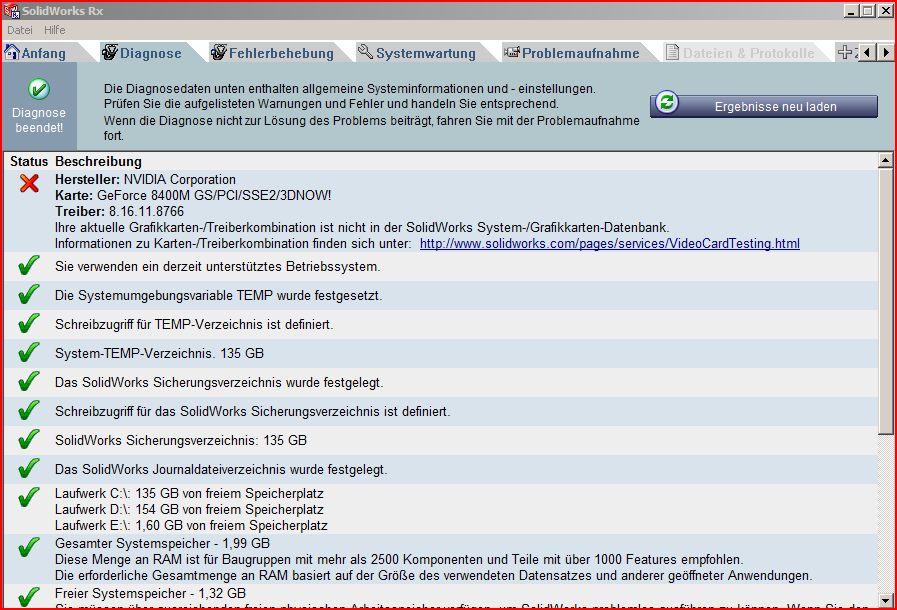Click the icon beside Fehlerbehebung
The height and width of the screenshot is (610, 897).
219,52
